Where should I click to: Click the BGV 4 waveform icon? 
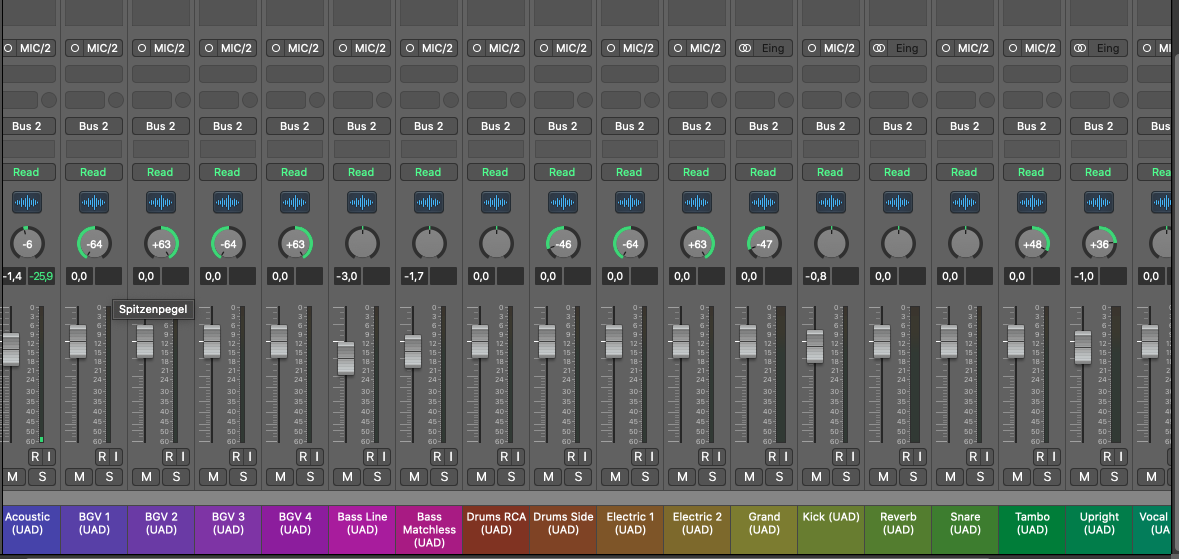(x=296, y=203)
